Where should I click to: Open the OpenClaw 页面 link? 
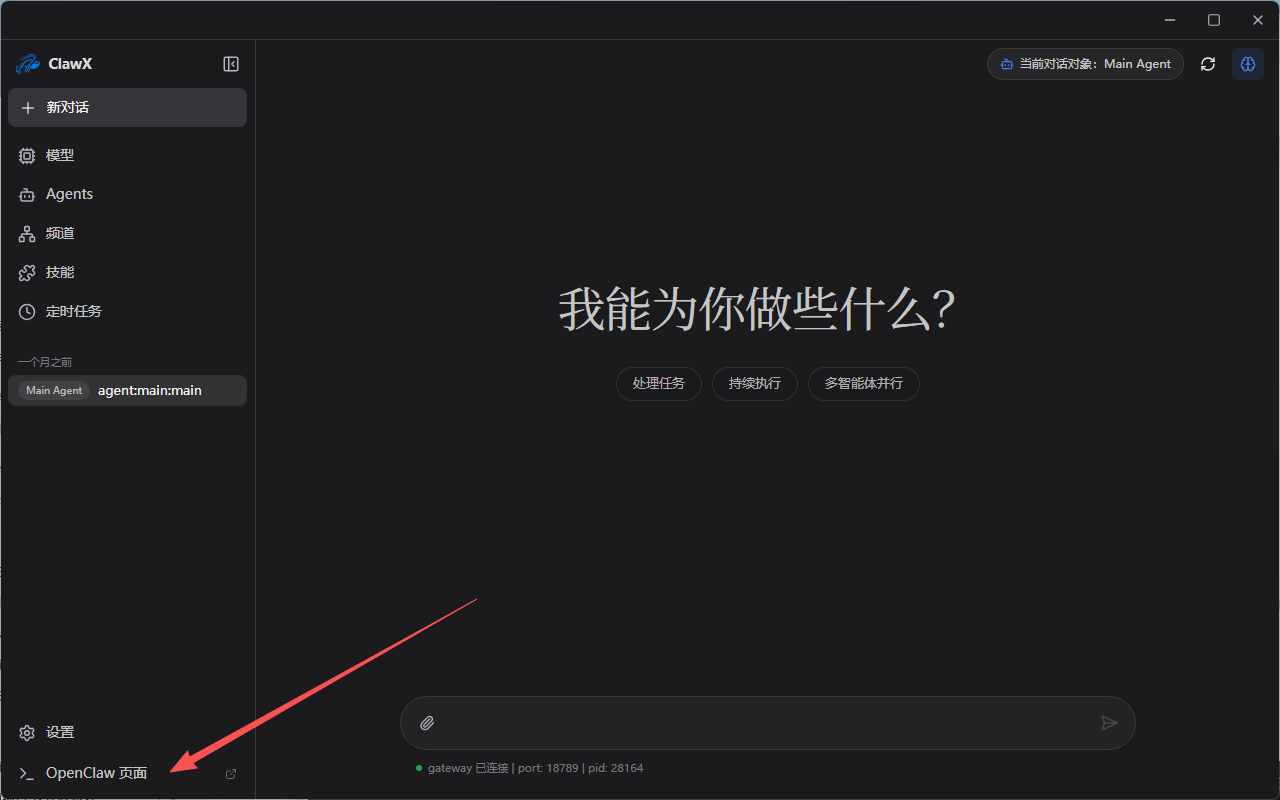96,773
